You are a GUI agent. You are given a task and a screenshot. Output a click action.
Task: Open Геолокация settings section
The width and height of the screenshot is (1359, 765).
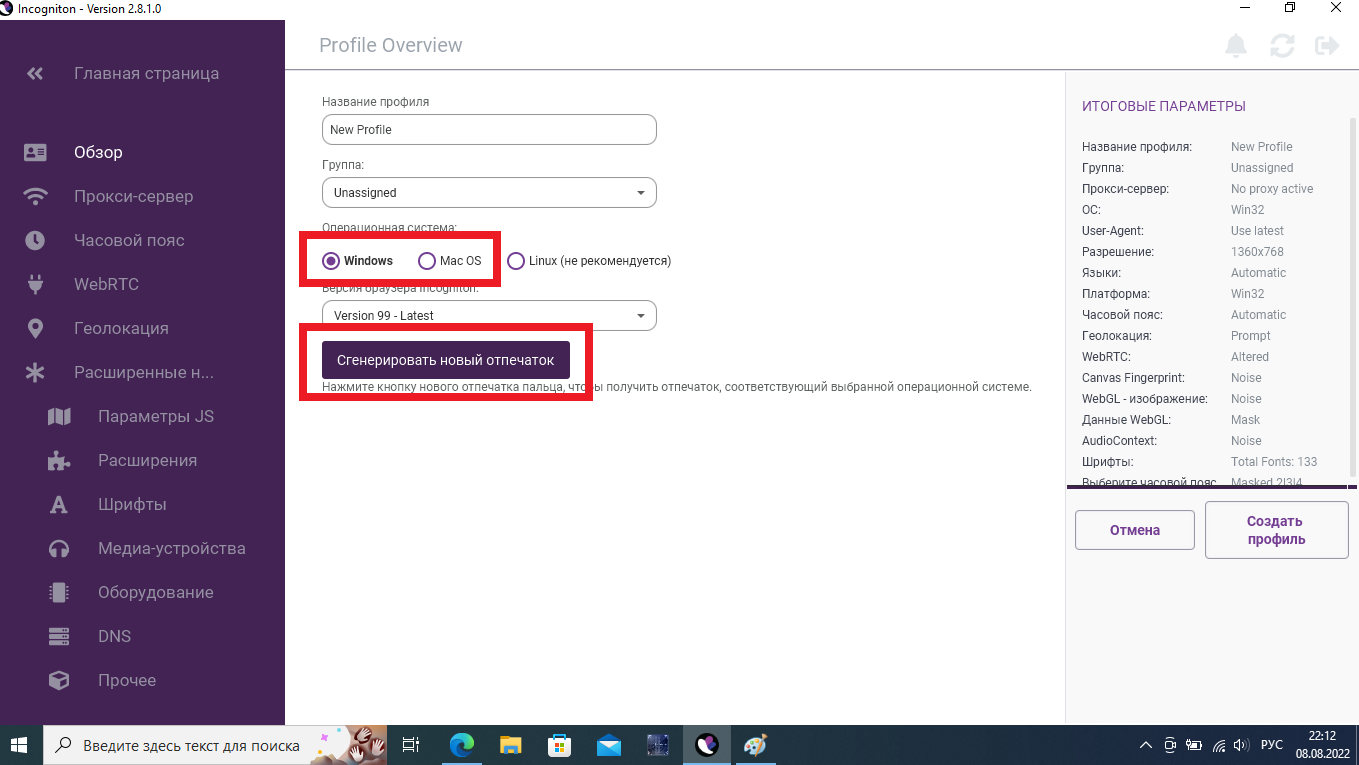[x=121, y=328]
